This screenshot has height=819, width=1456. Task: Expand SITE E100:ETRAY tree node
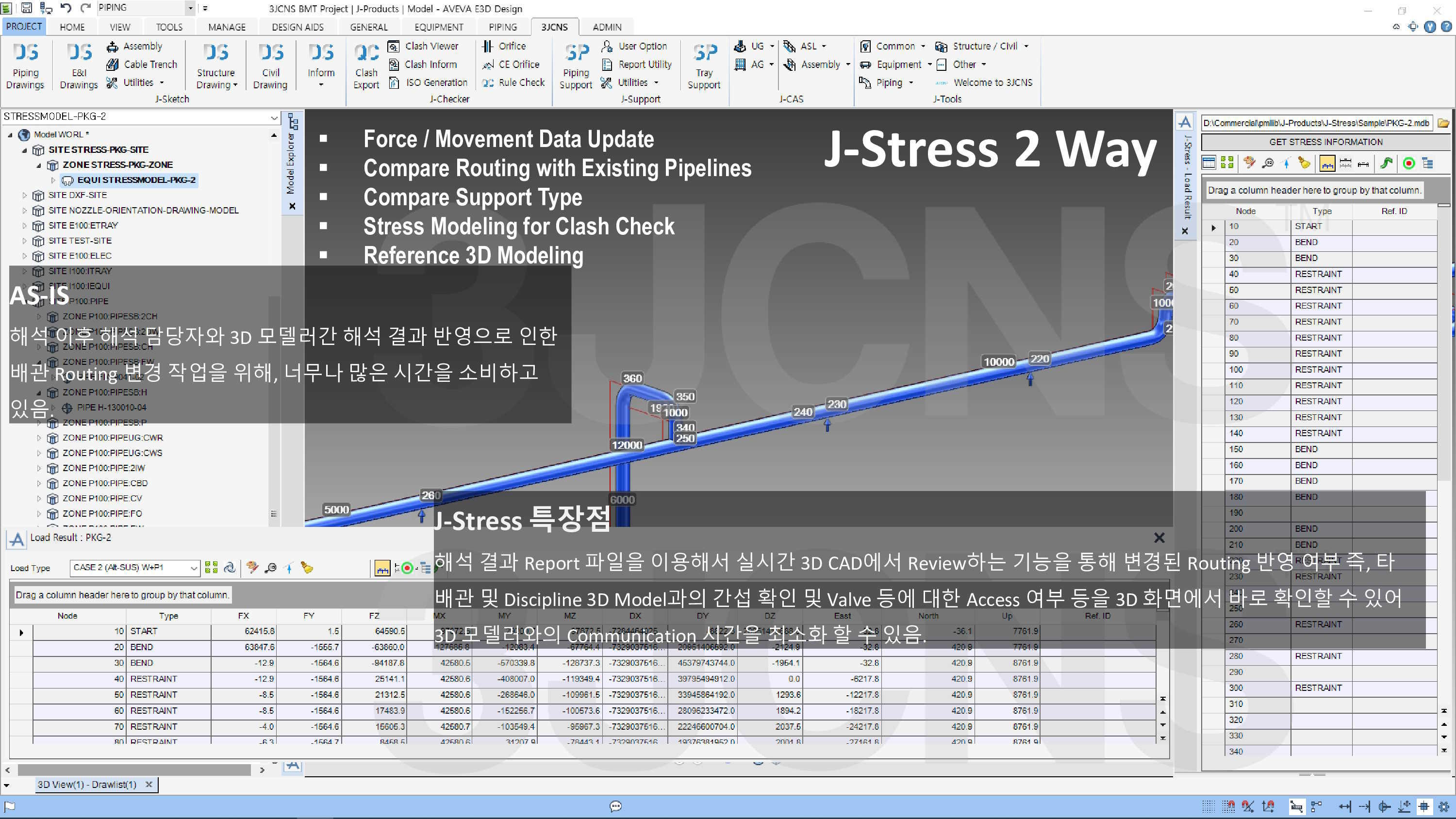[x=25, y=226]
